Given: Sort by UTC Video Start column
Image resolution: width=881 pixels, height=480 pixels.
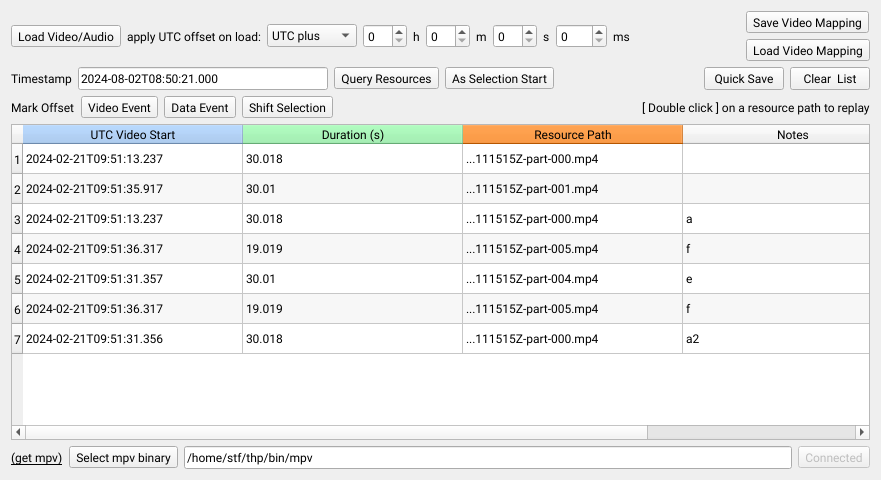Looking at the screenshot, I should pos(133,134).
